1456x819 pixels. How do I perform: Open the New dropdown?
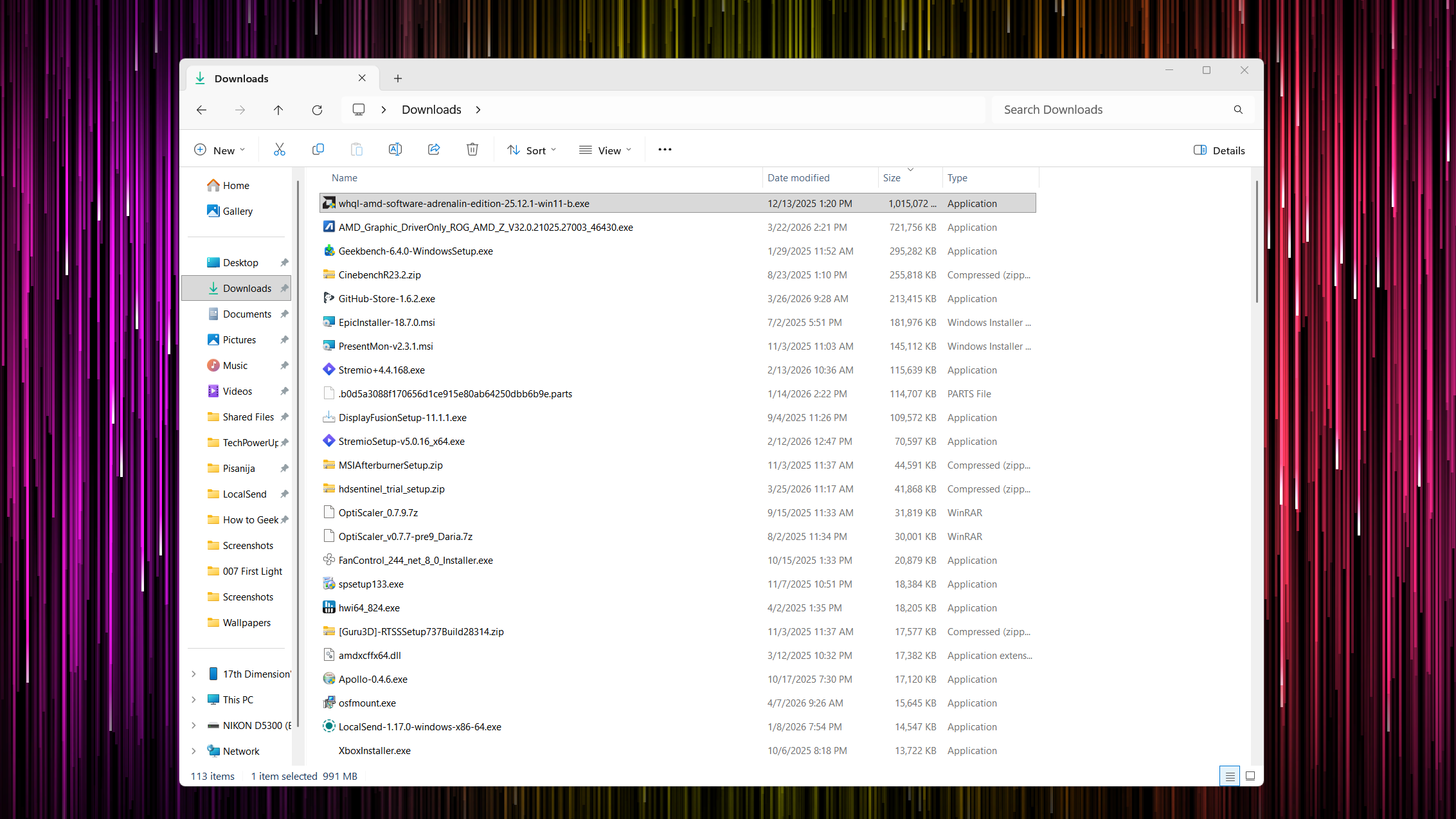(219, 150)
